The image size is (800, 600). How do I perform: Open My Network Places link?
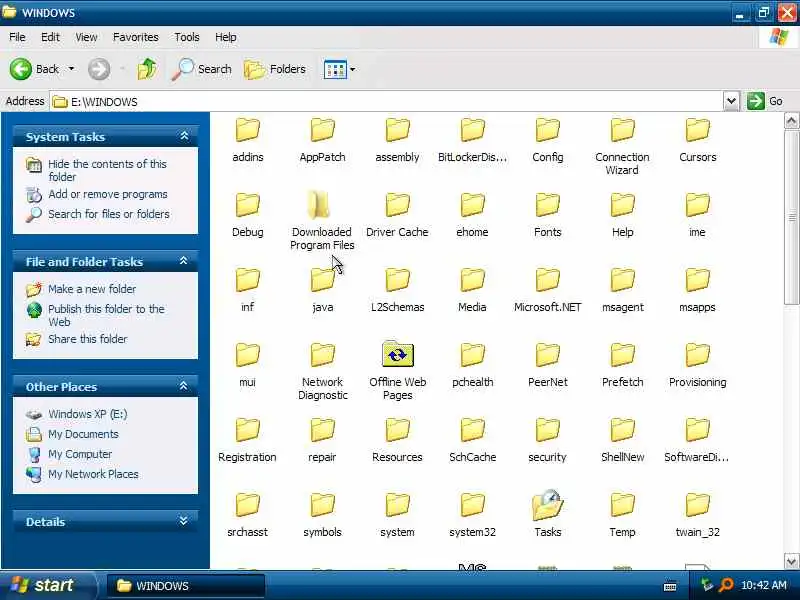click(x=82, y=474)
